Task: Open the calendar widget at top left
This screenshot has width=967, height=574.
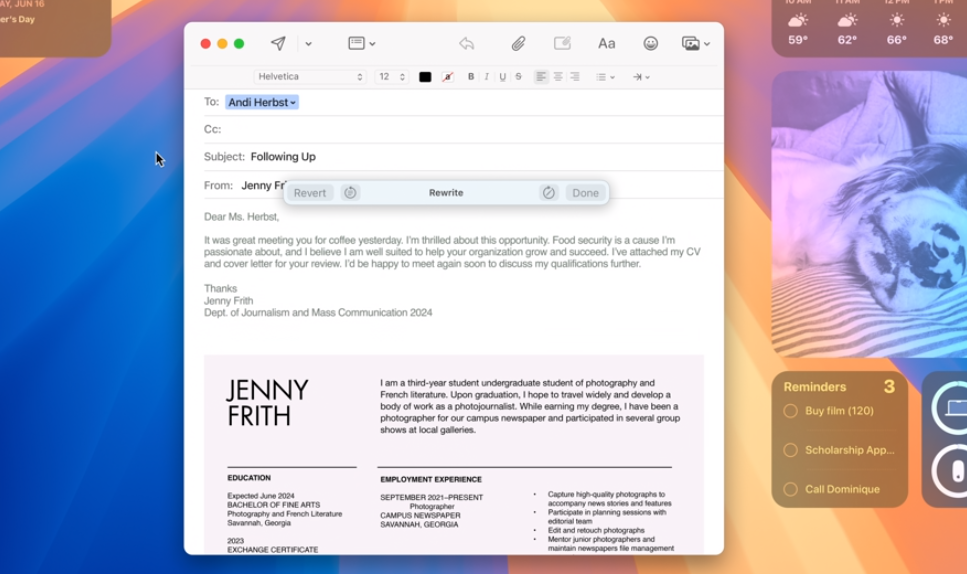Action: (54, 28)
